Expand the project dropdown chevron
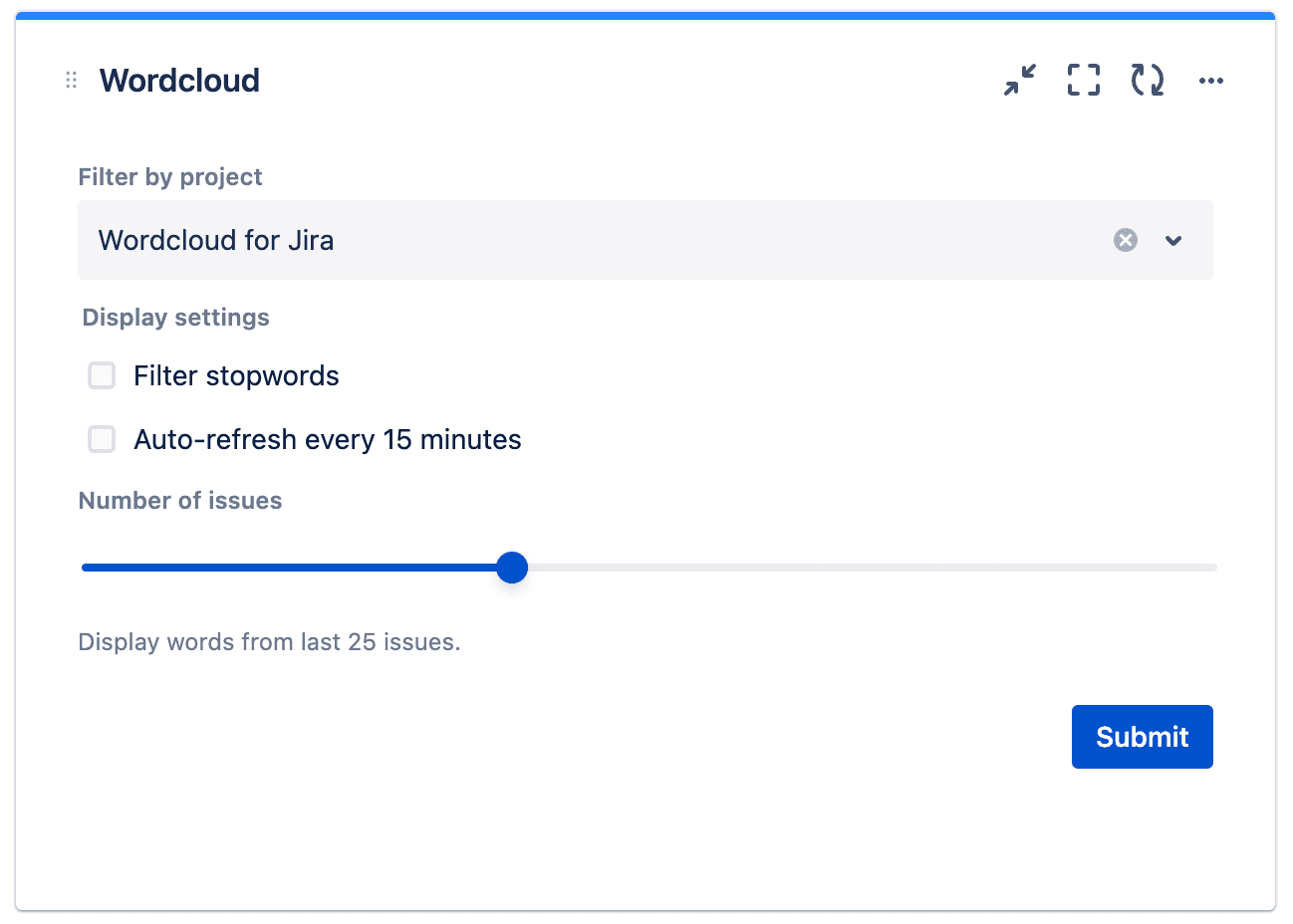The image size is (1293, 924). tap(1173, 240)
